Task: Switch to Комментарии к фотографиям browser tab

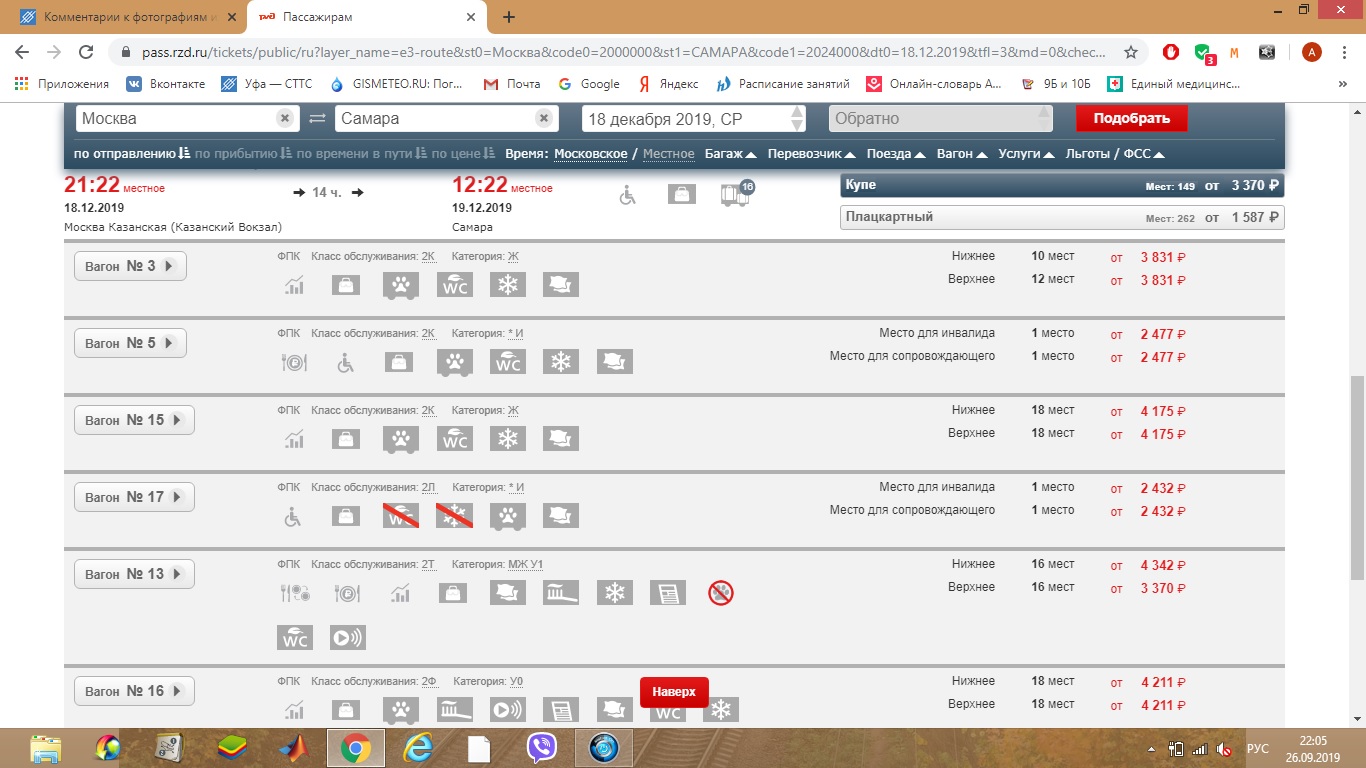Action: 120,17
